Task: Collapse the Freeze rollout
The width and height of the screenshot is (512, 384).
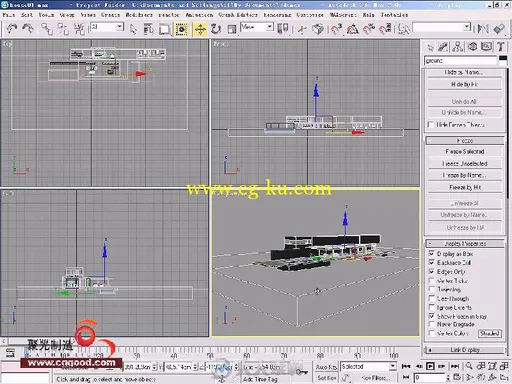Action: click(x=465, y=141)
